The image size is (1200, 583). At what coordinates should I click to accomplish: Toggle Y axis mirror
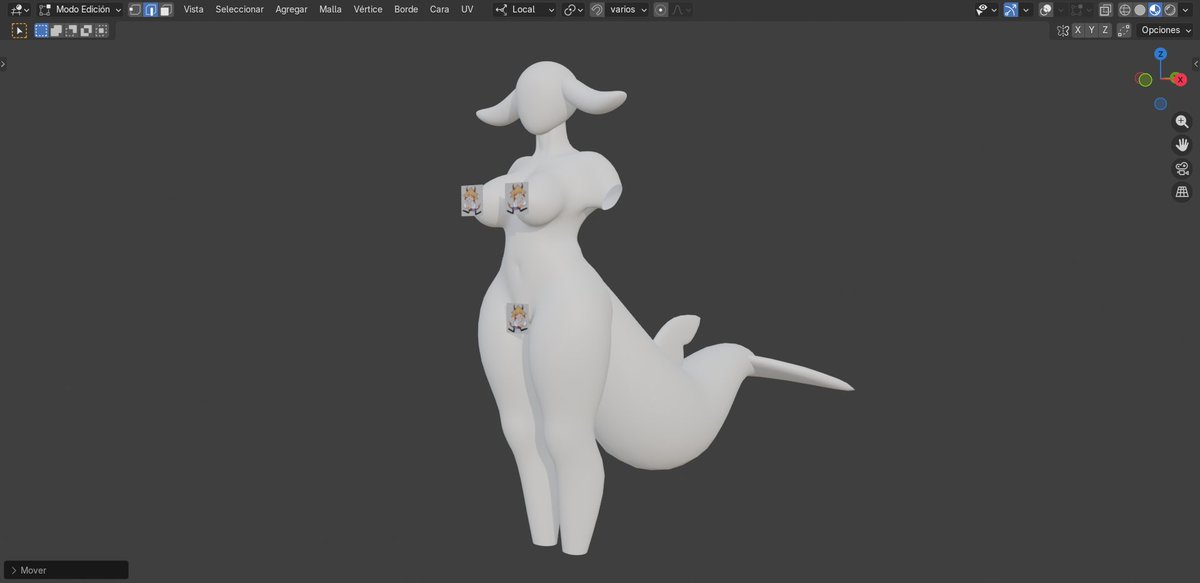point(1091,30)
